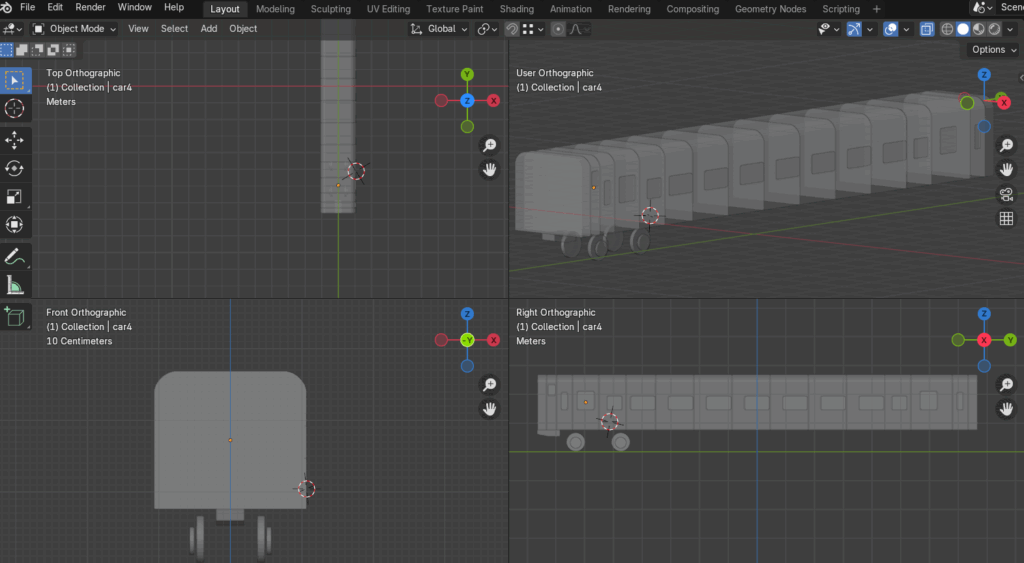Select the Annotate pencil tool
1024x563 pixels.
pyautogui.click(x=15, y=257)
